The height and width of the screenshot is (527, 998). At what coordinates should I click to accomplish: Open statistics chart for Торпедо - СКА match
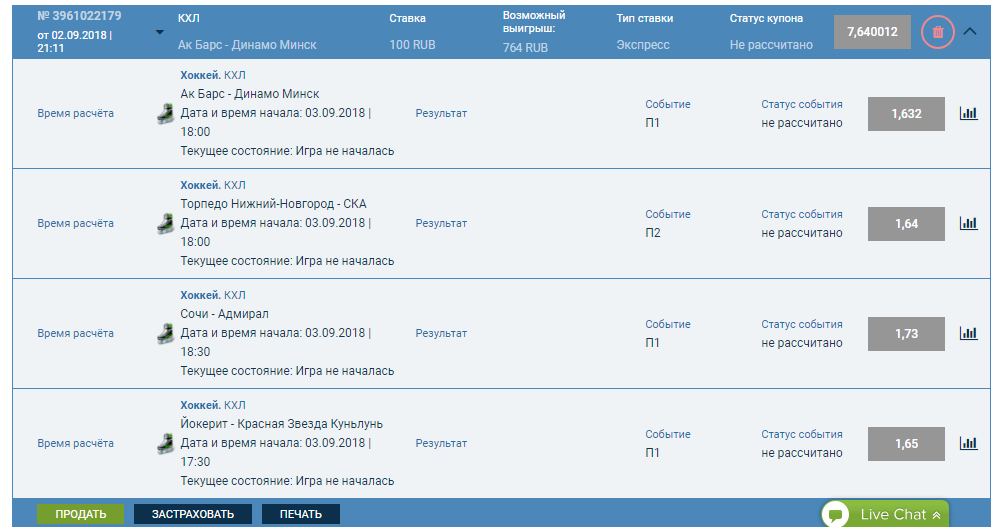coord(968,223)
